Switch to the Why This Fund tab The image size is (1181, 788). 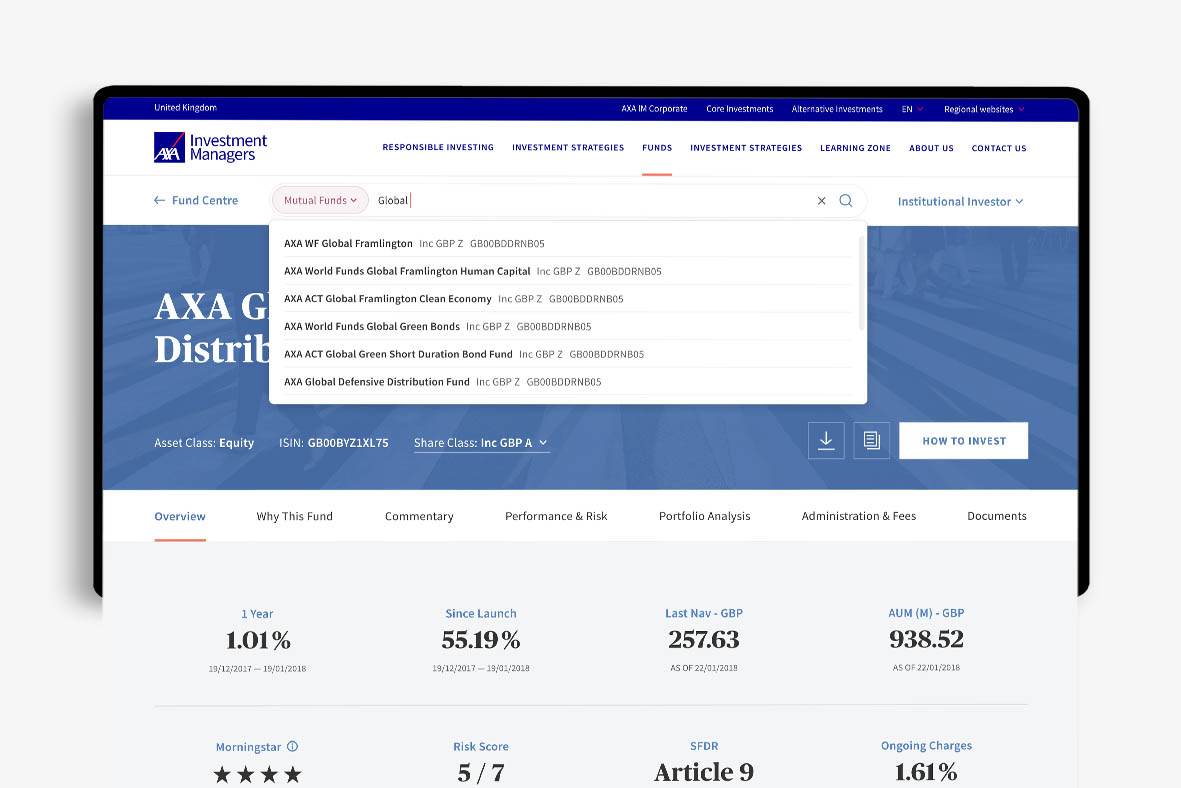click(294, 516)
